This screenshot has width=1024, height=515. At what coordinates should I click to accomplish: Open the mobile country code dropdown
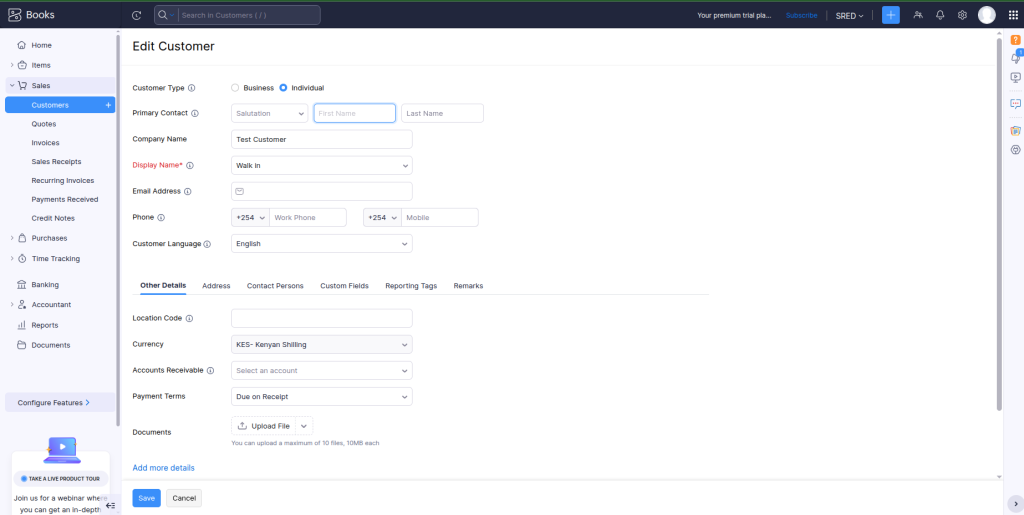[383, 217]
